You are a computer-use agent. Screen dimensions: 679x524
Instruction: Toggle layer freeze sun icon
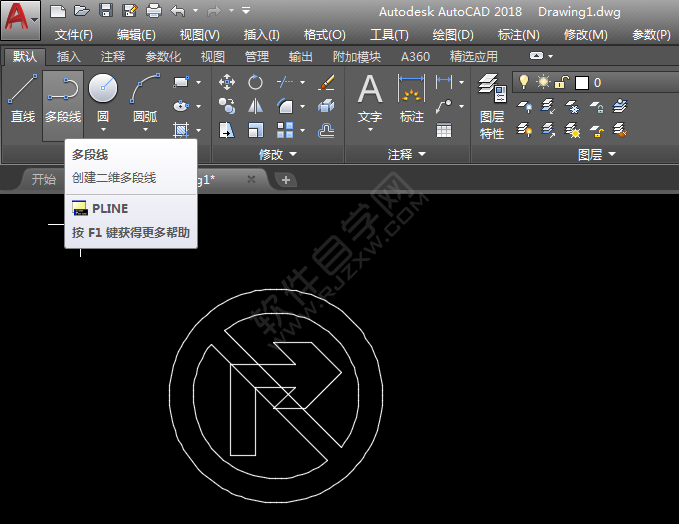[x=543, y=82]
